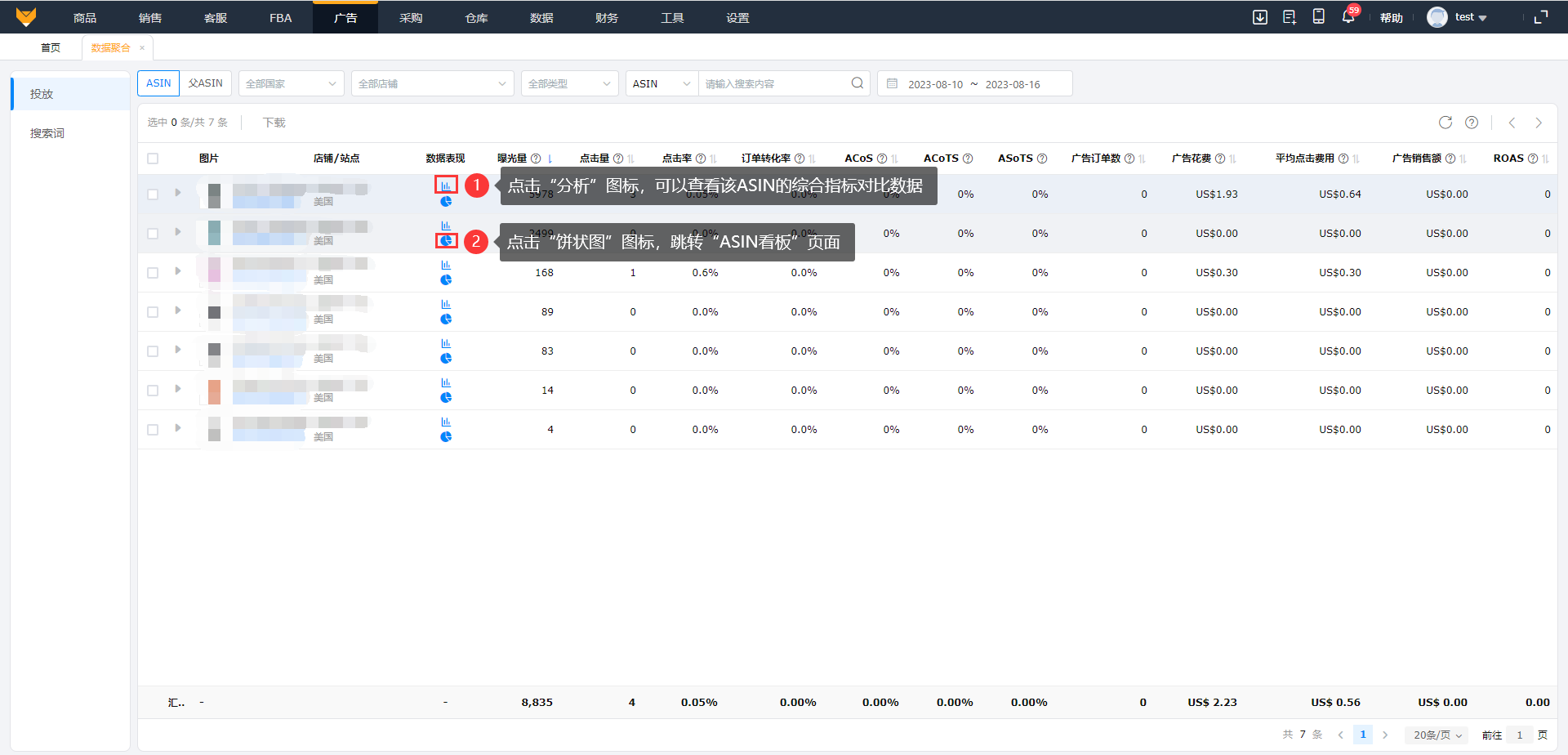
Task: Click the date range picker field
Action: coord(974,84)
